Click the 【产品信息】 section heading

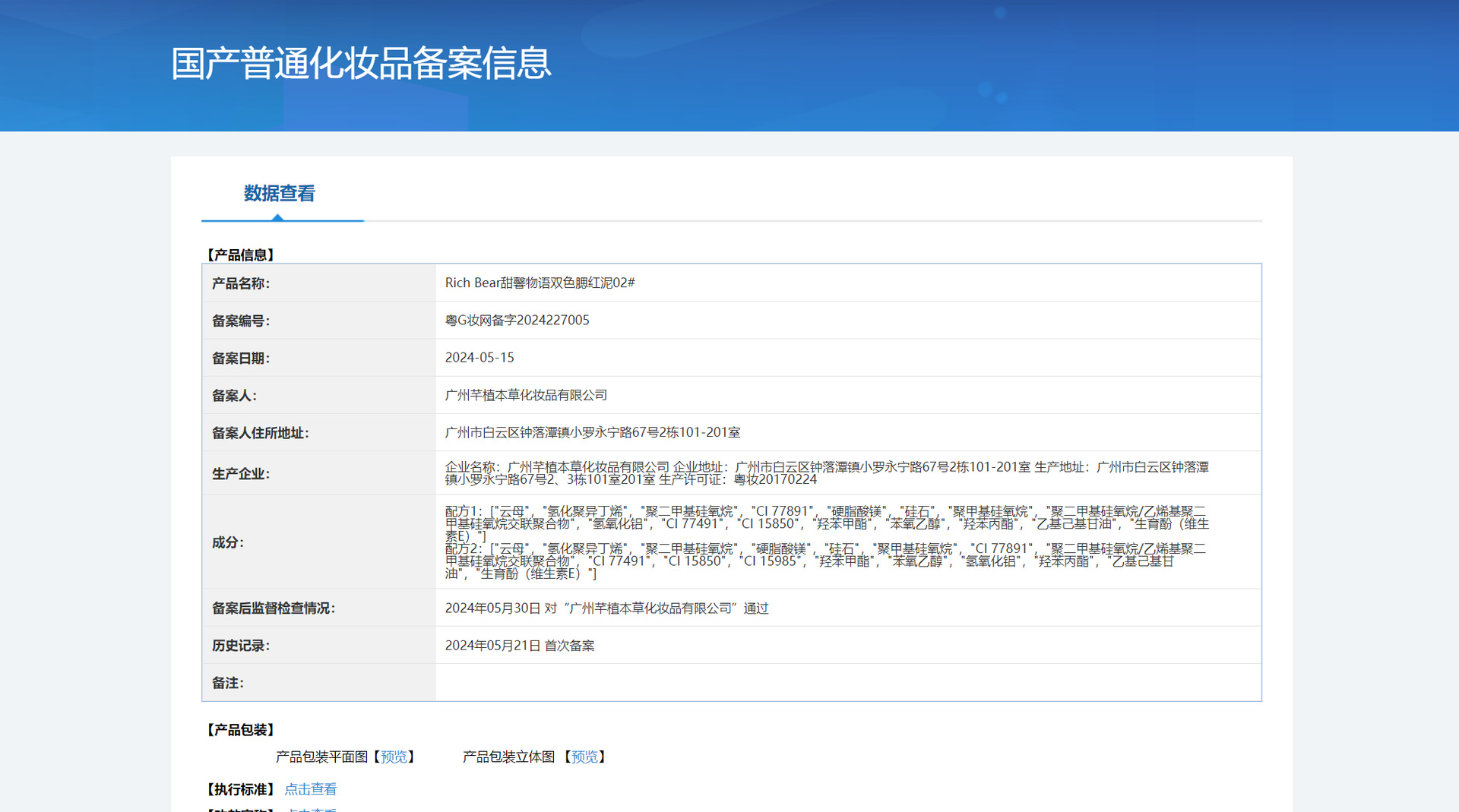point(240,254)
